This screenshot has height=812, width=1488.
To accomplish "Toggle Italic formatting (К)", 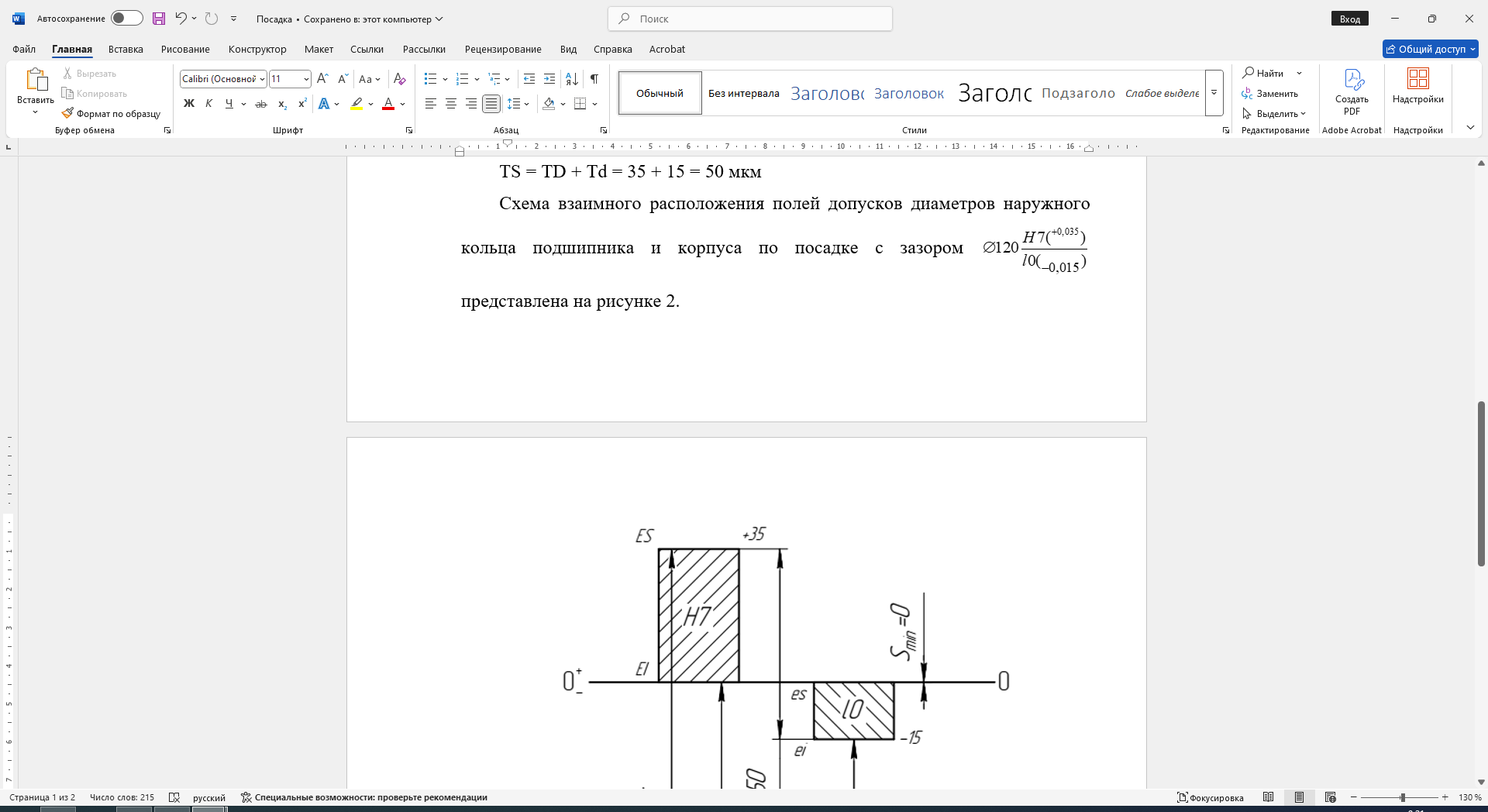I will (x=208, y=104).
